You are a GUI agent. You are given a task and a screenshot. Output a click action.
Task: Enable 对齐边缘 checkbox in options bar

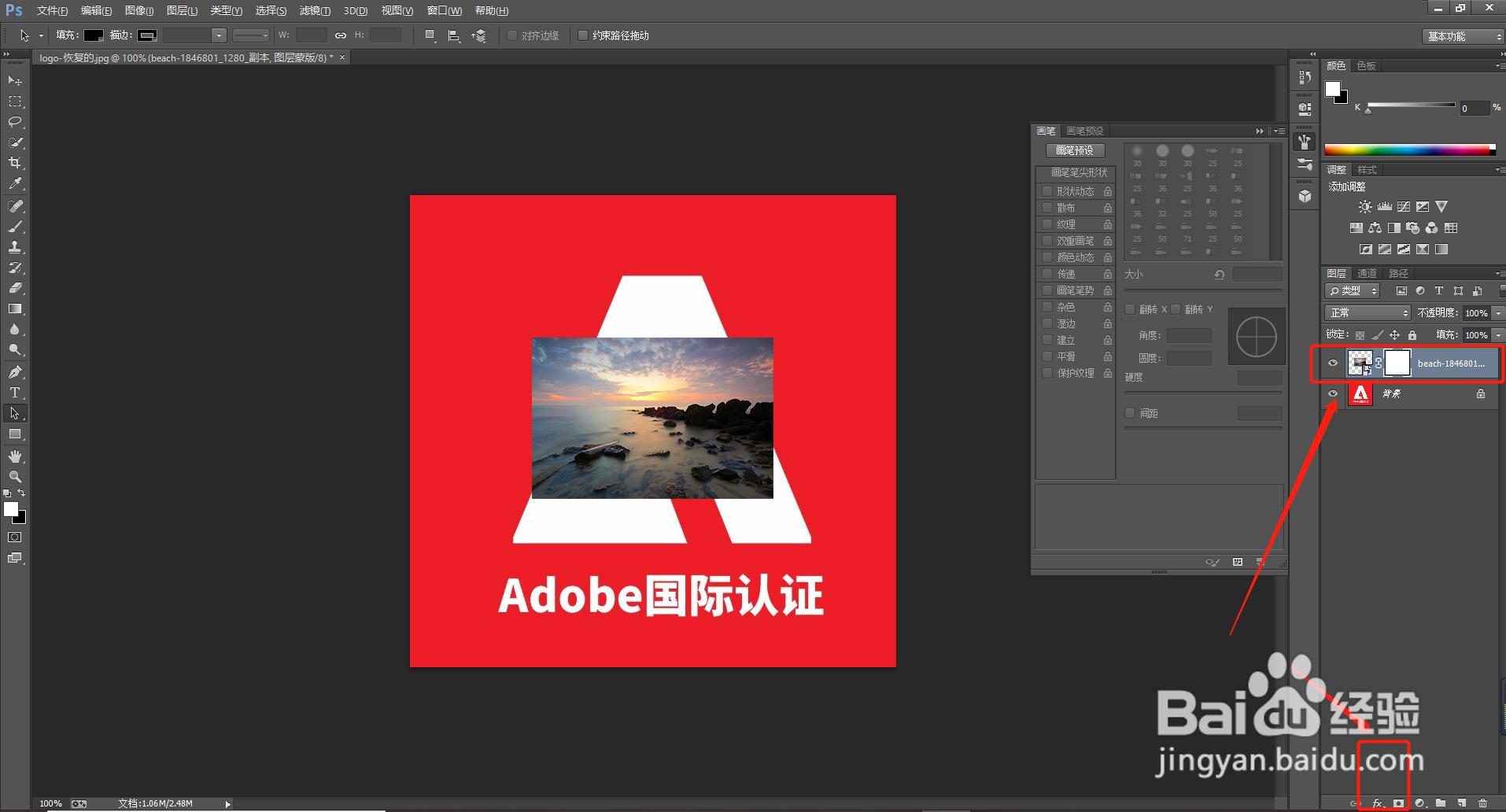point(512,35)
